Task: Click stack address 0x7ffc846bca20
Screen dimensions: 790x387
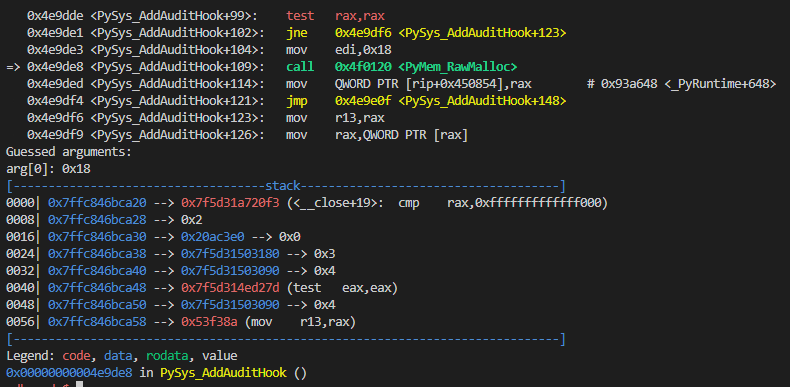Action: pyautogui.click(x=97, y=203)
